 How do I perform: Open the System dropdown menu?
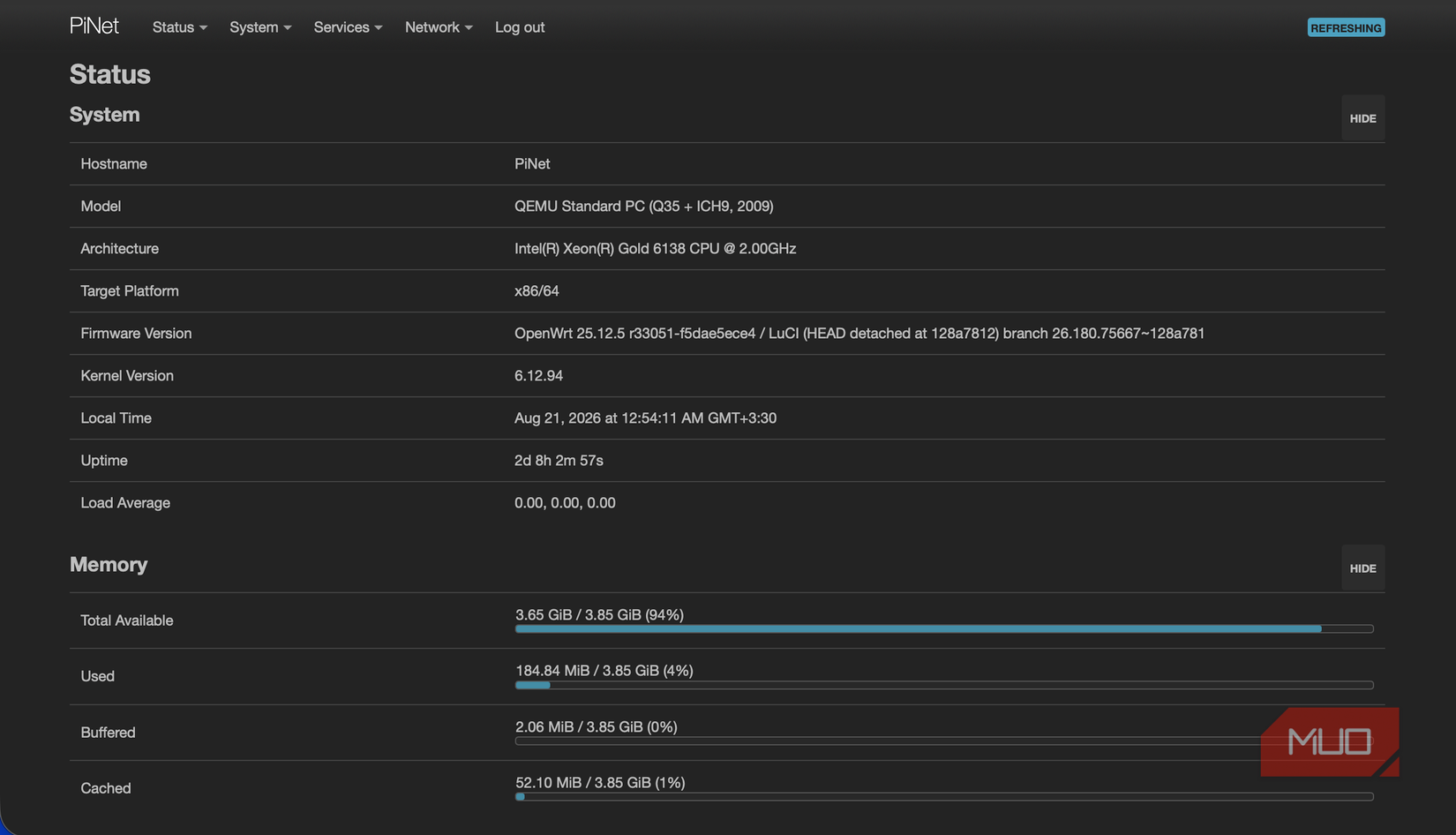click(x=260, y=27)
